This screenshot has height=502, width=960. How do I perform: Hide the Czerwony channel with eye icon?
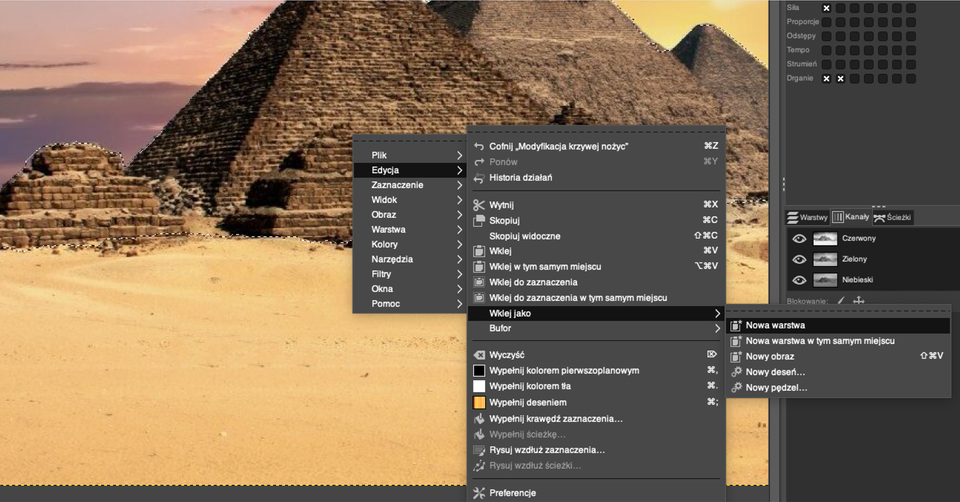tap(799, 239)
